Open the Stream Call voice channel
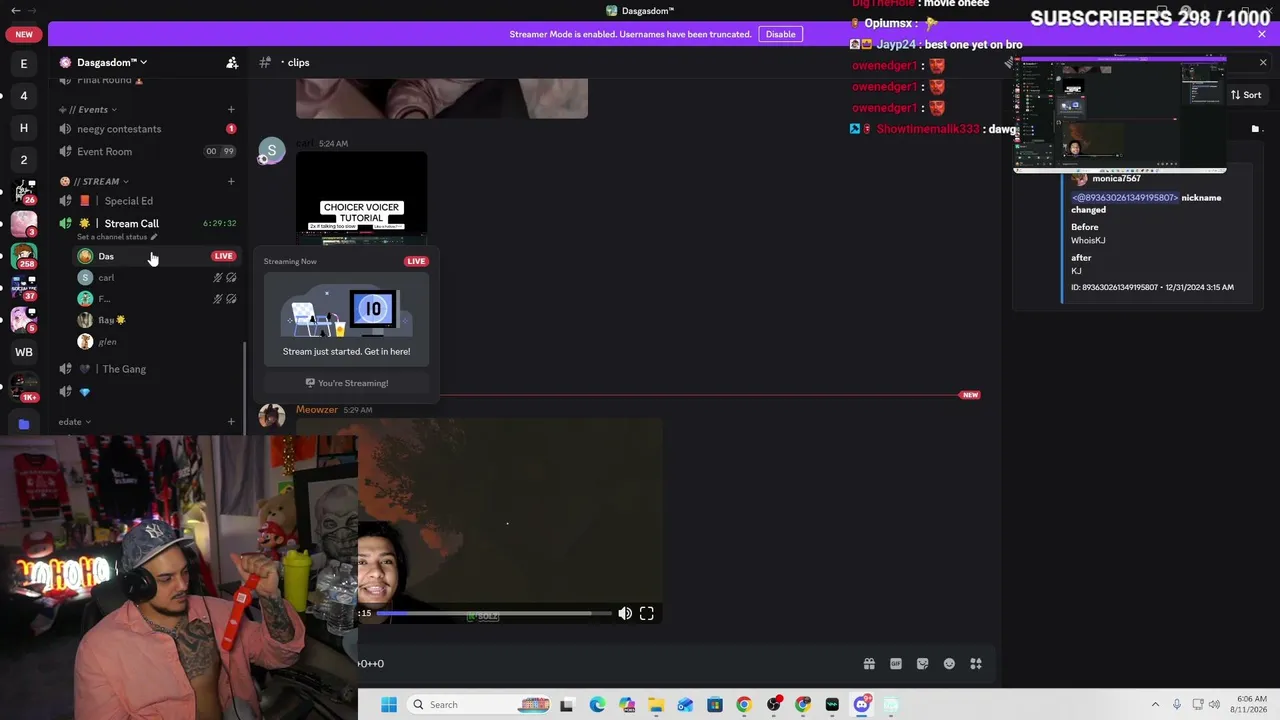The image size is (1280, 720). [146, 224]
